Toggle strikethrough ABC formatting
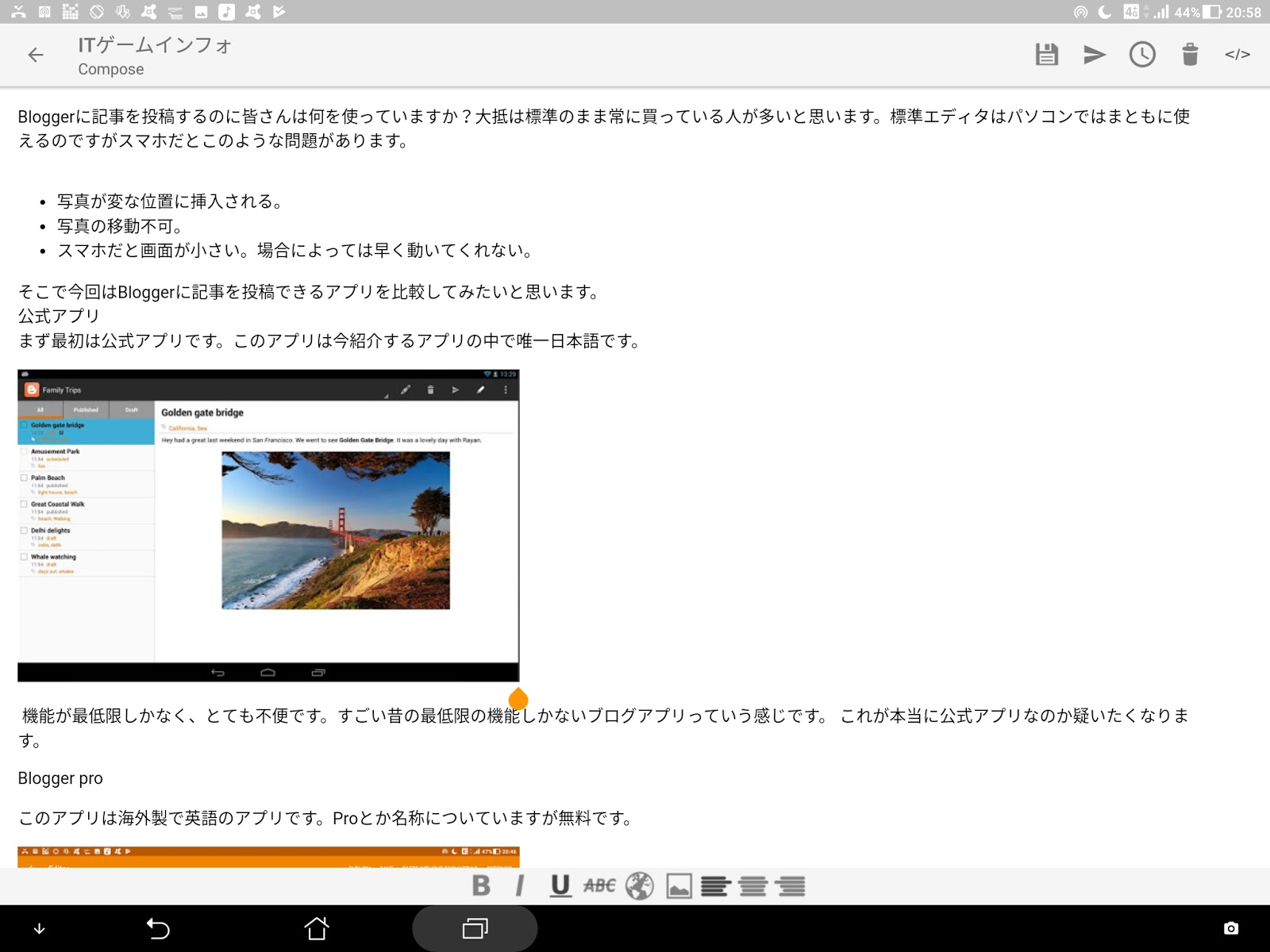The image size is (1270, 952). click(x=599, y=885)
